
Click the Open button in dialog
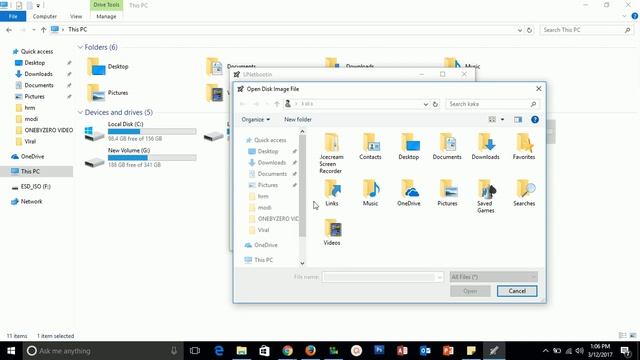pyautogui.click(x=470, y=291)
